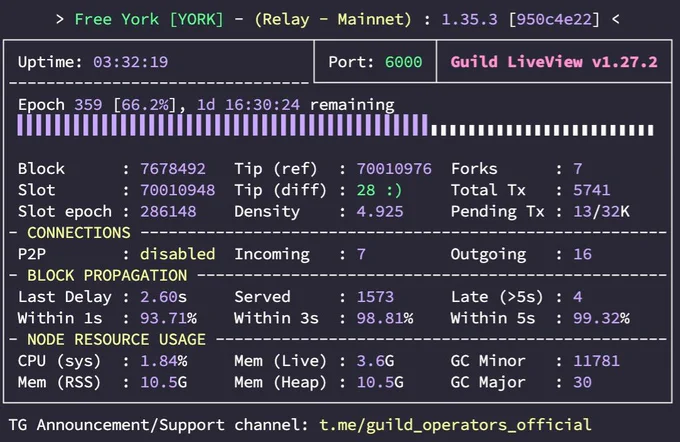
Task: Click the Within 3s value 98.81%
Action: click(x=385, y=318)
